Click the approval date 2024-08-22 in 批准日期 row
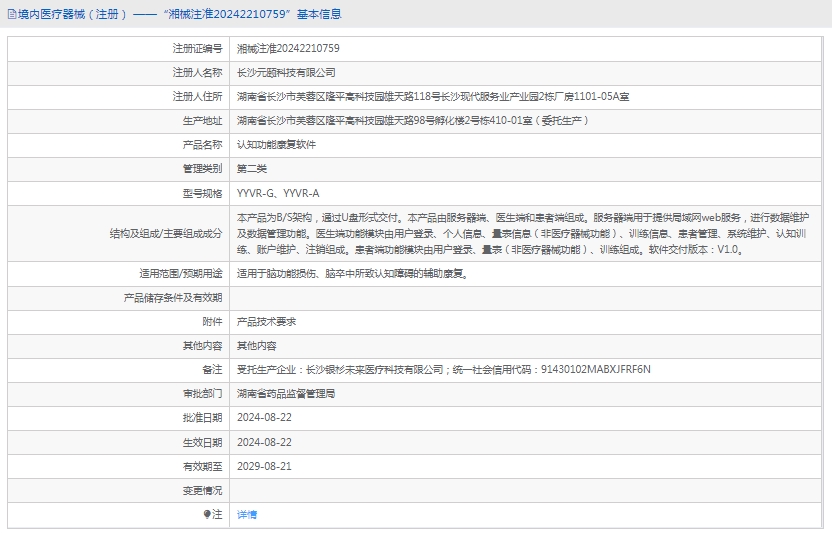This screenshot has width=832, height=534. 264,418
